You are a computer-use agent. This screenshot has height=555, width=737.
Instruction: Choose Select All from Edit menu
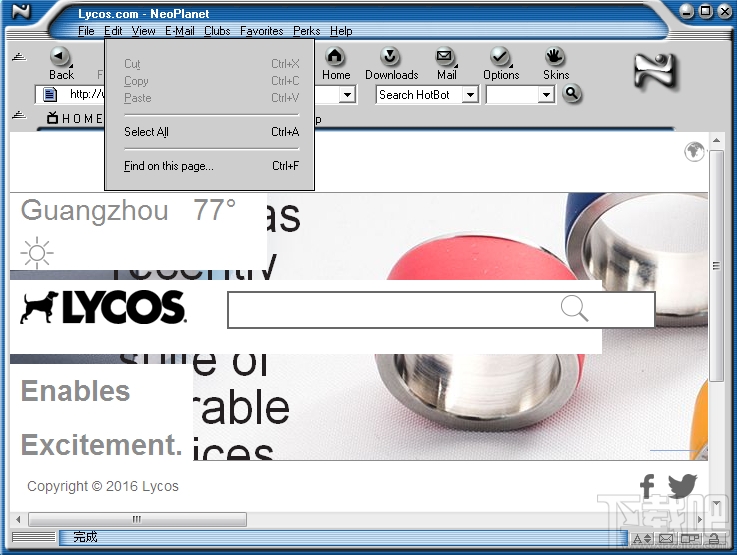point(212,132)
